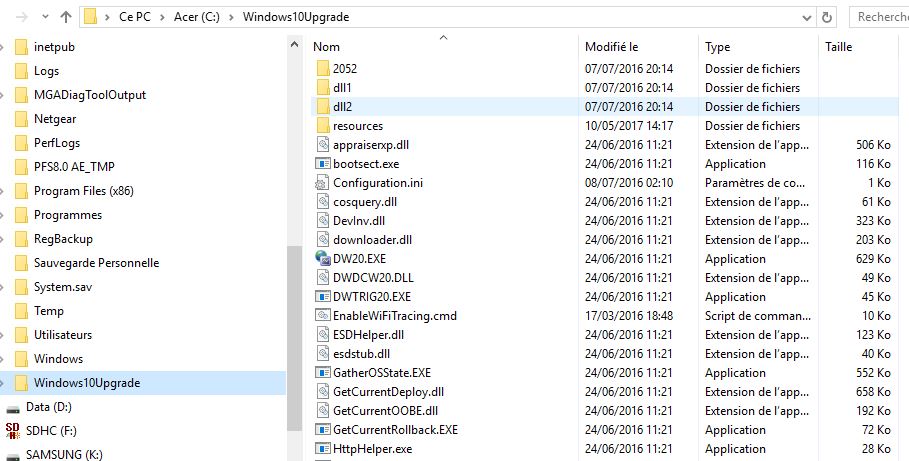The width and height of the screenshot is (909, 461).
Task: Select the resources folder icon
Action: pyautogui.click(x=323, y=126)
